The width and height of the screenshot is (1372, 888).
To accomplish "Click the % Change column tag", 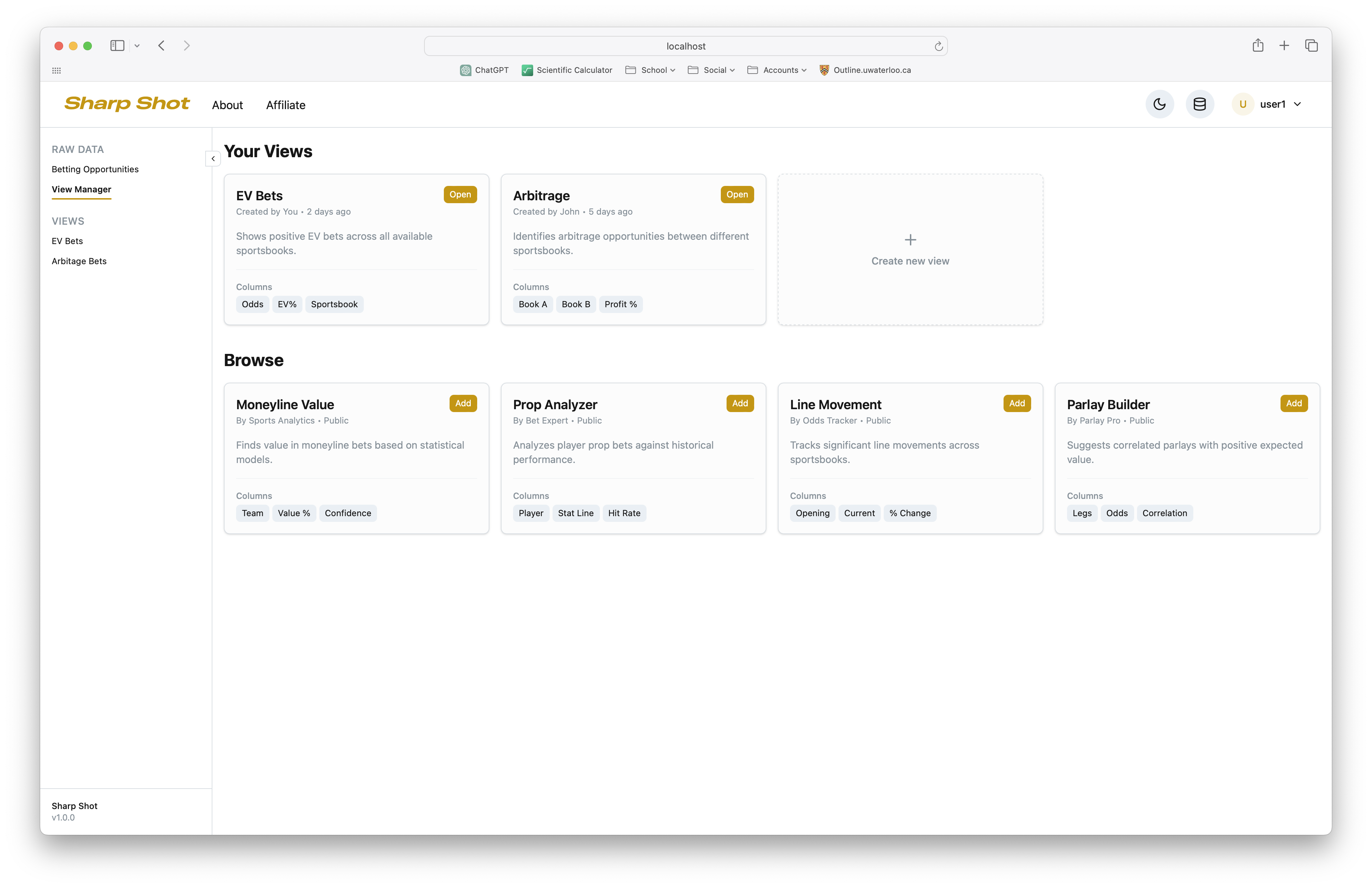I will [x=909, y=513].
